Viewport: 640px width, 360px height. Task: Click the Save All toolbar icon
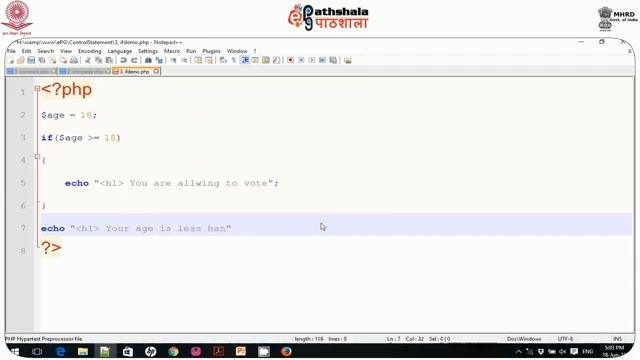(42, 60)
